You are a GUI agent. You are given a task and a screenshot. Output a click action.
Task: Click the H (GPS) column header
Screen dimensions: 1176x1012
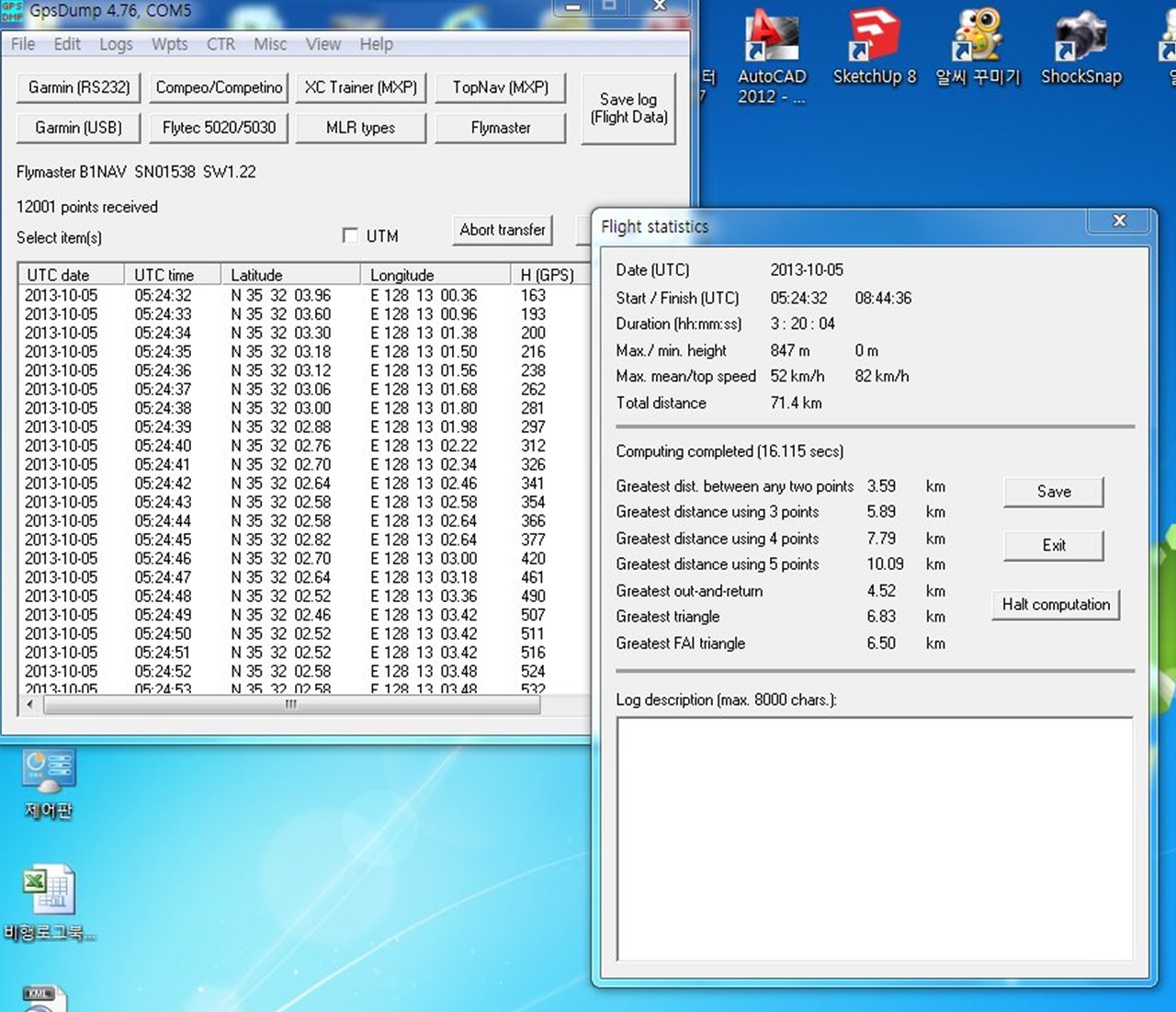tap(549, 275)
